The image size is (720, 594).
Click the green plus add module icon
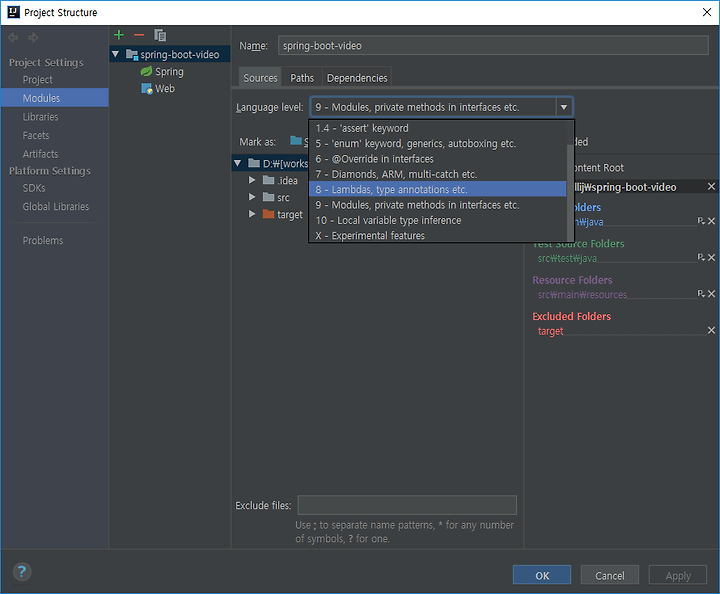coord(119,35)
